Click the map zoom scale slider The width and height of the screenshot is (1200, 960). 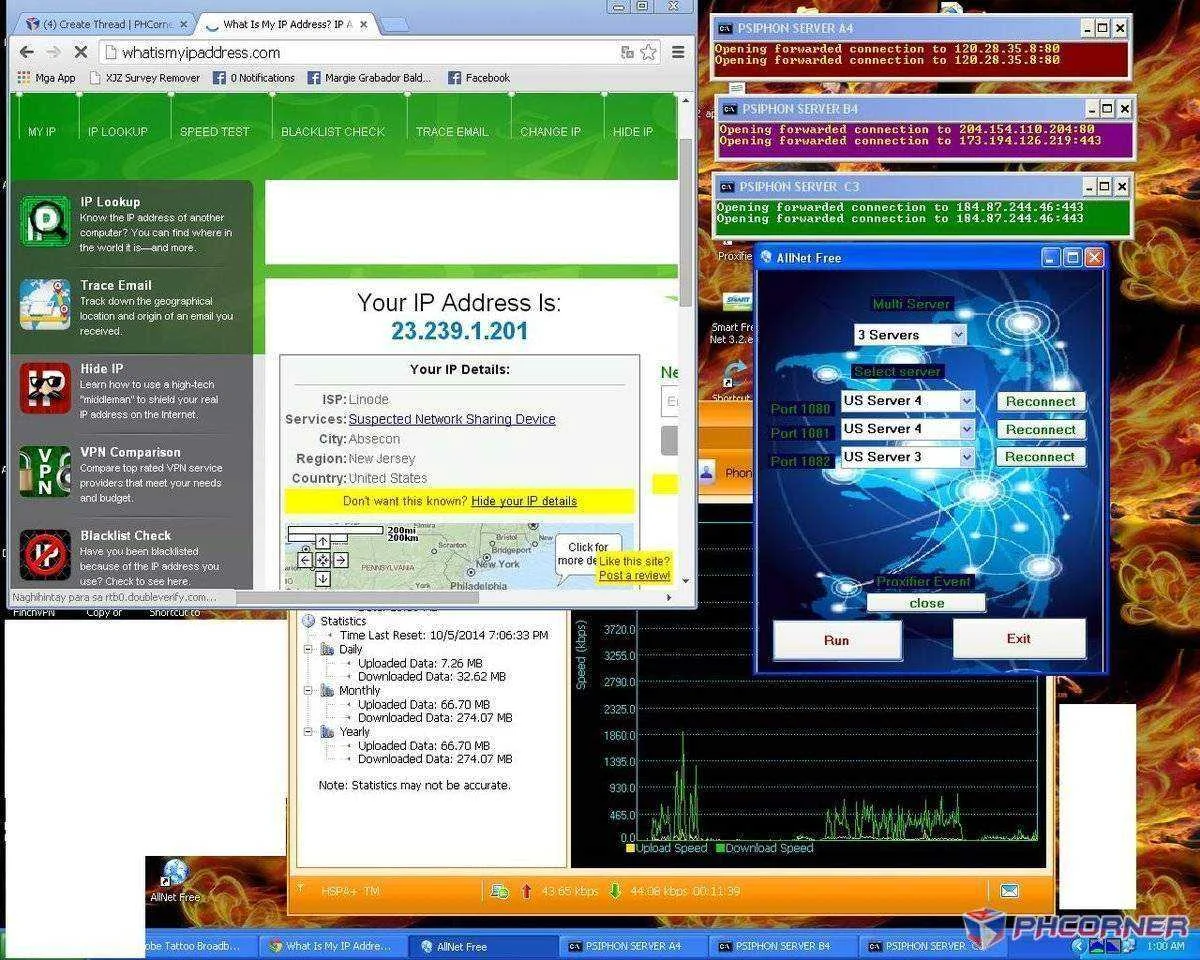[335, 531]
